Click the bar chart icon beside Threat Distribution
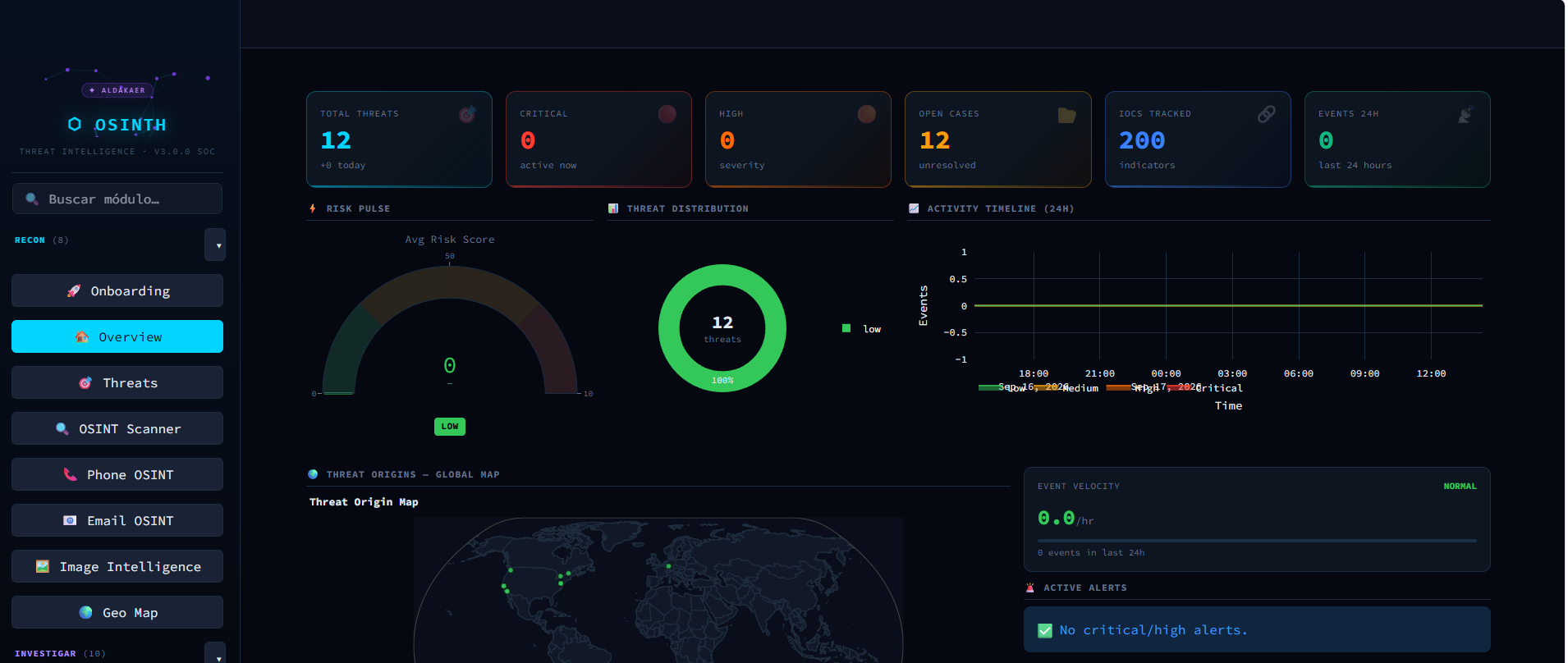 coord(613,208)
